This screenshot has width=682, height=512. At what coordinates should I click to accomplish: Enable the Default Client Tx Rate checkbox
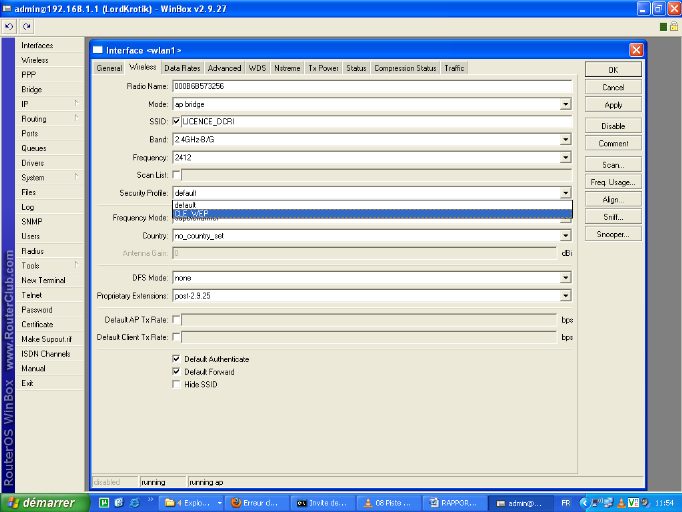pyautogui.click(x=176, y=337)
